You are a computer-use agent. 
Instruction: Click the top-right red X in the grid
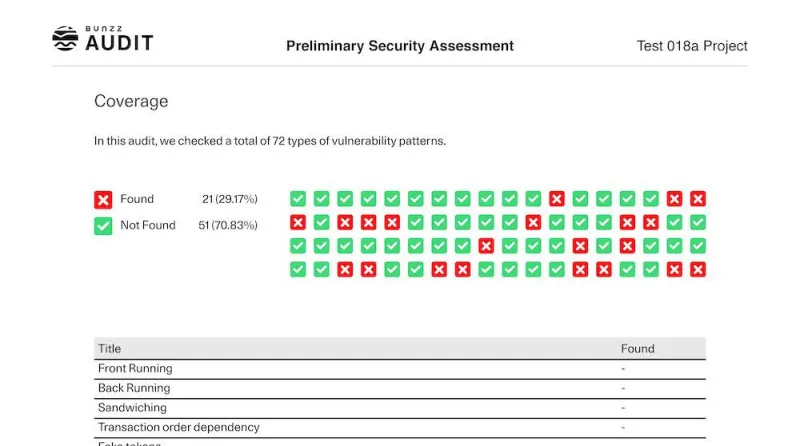click(698, 199)
